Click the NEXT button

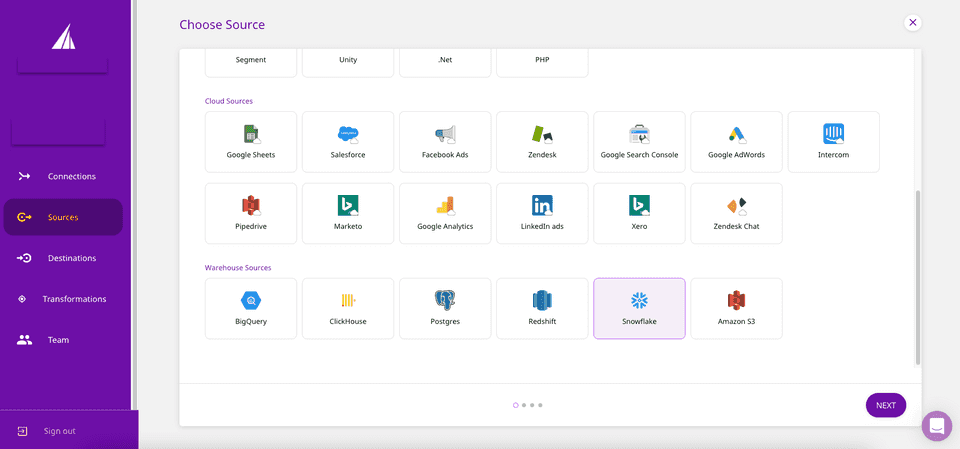(x=885, y=405)
